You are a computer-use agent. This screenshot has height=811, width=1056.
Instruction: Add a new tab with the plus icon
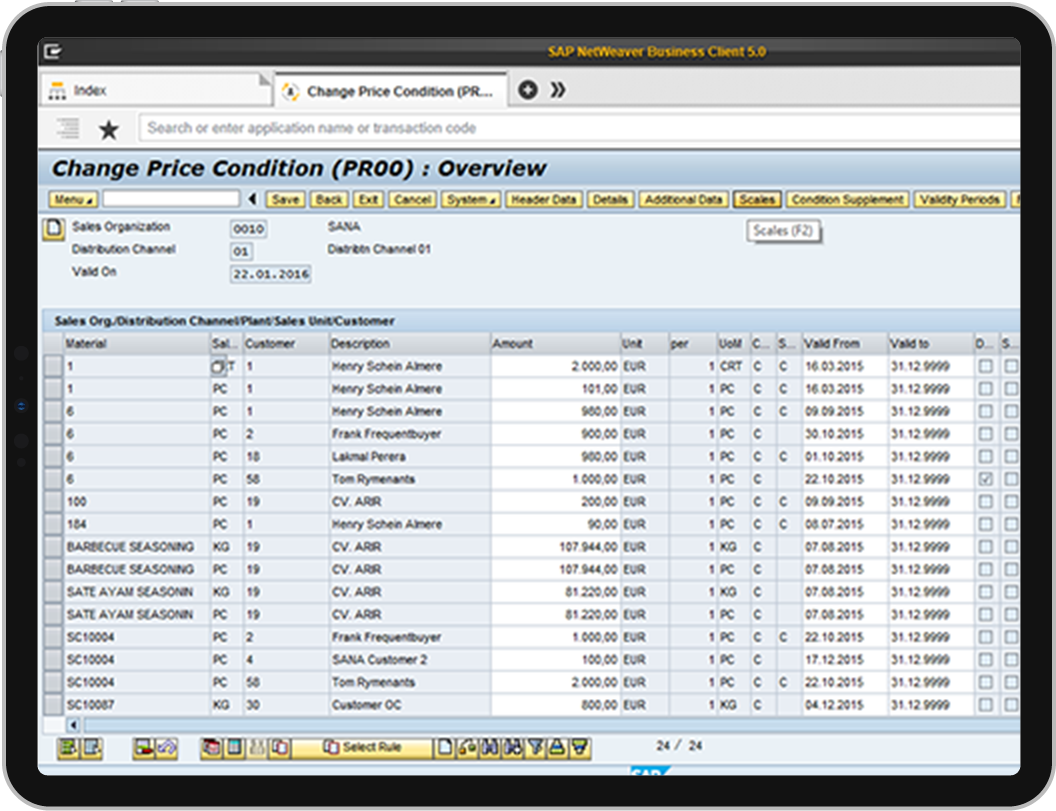point(527,90)
